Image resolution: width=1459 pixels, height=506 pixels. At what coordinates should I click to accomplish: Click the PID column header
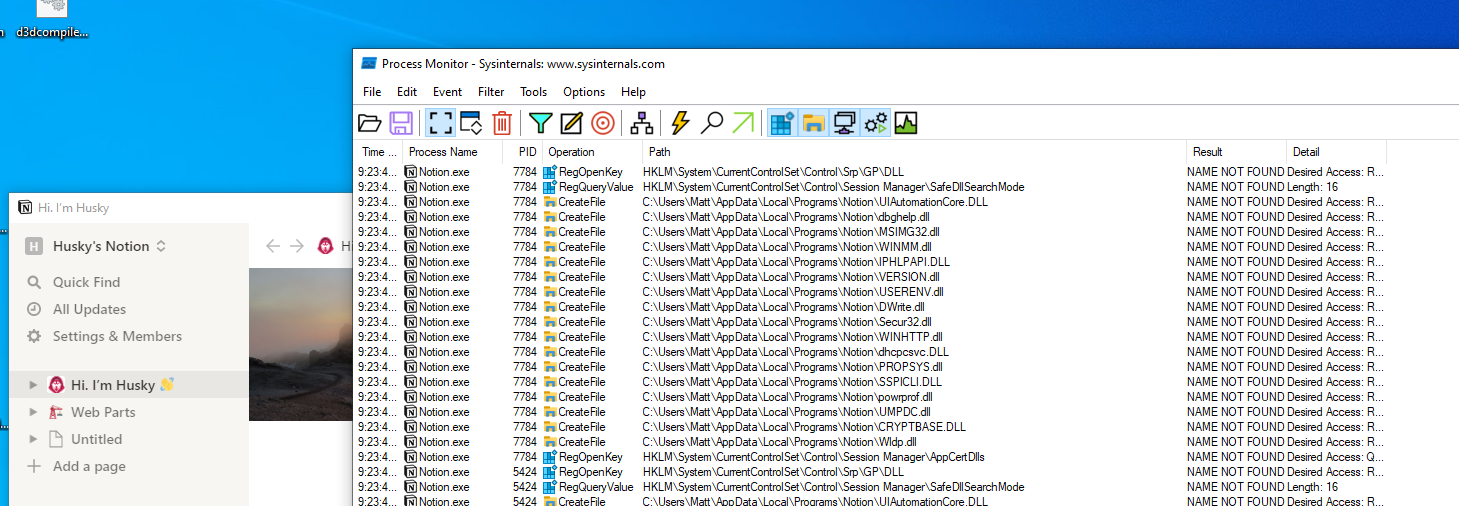[x=523, y=152]
